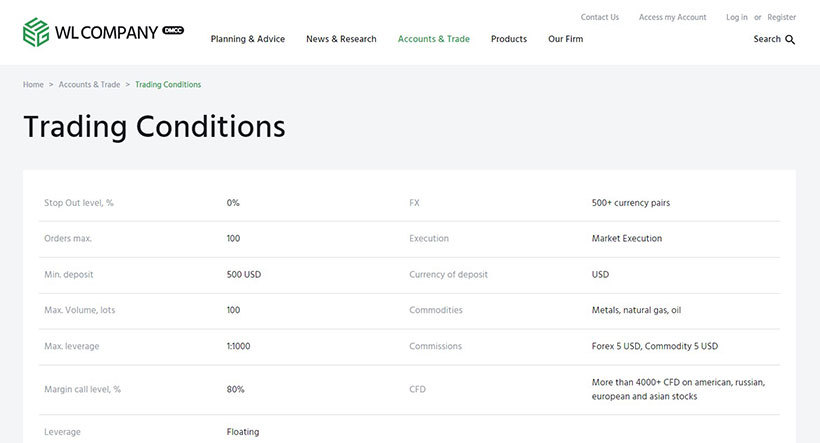Click the '0%' stop out value
This screenshot has width=820, height=443.
coord(233,203)
